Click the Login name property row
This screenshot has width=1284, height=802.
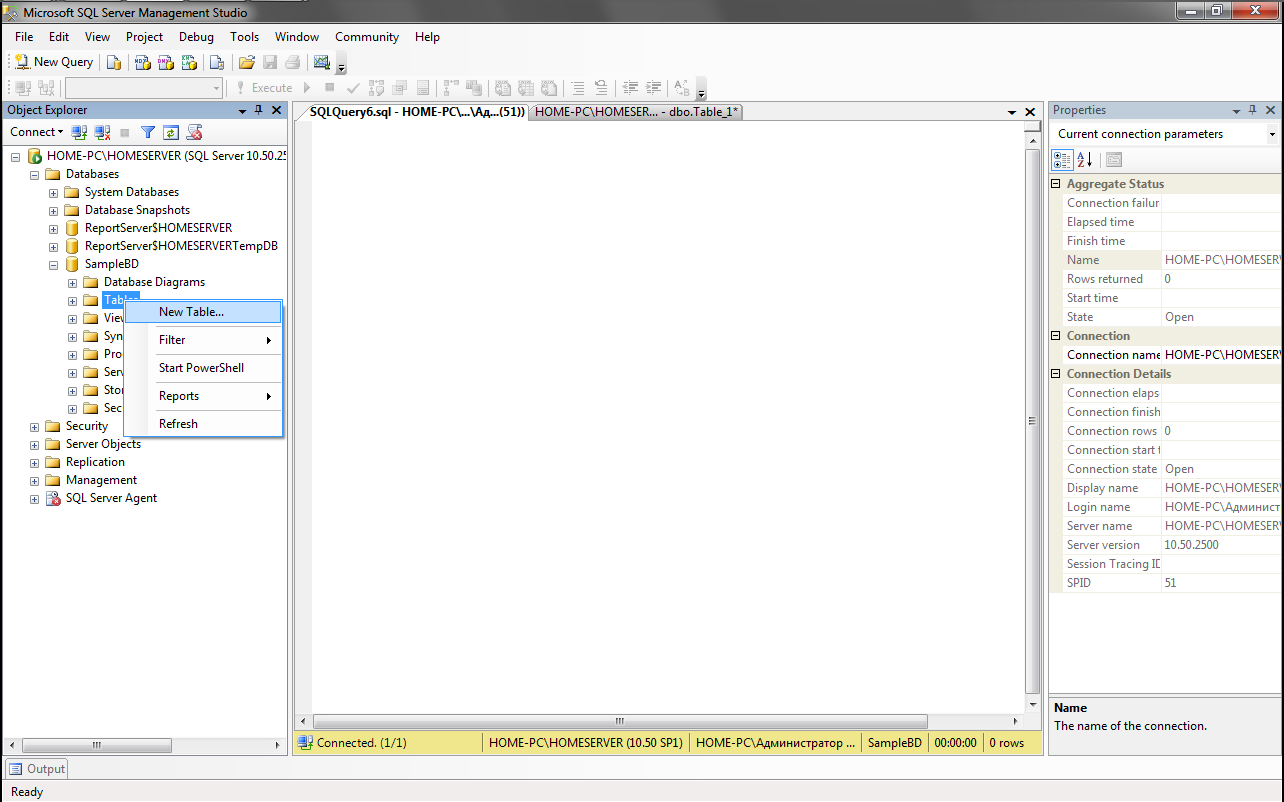click(x=1172, y=507)
